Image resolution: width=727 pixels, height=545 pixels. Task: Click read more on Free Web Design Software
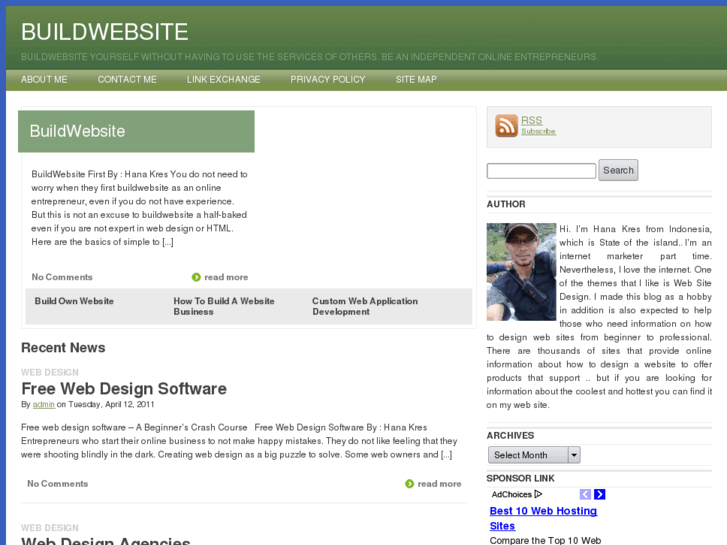440,484
